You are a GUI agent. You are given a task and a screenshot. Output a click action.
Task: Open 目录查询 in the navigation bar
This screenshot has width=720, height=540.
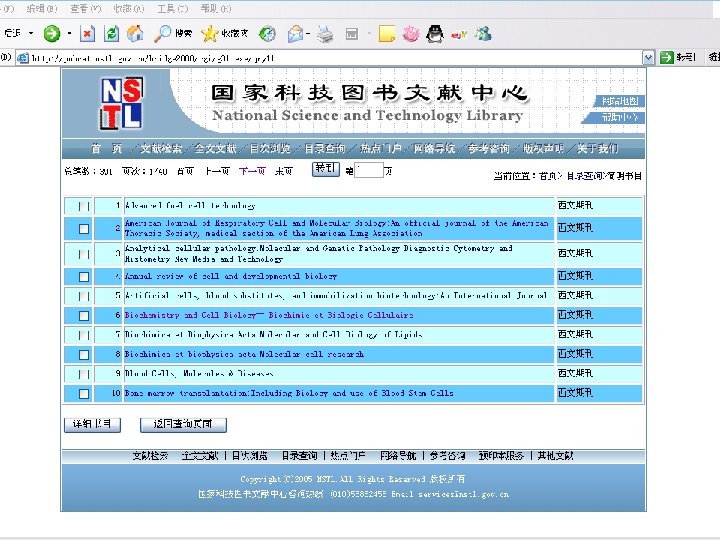(325, 149)
